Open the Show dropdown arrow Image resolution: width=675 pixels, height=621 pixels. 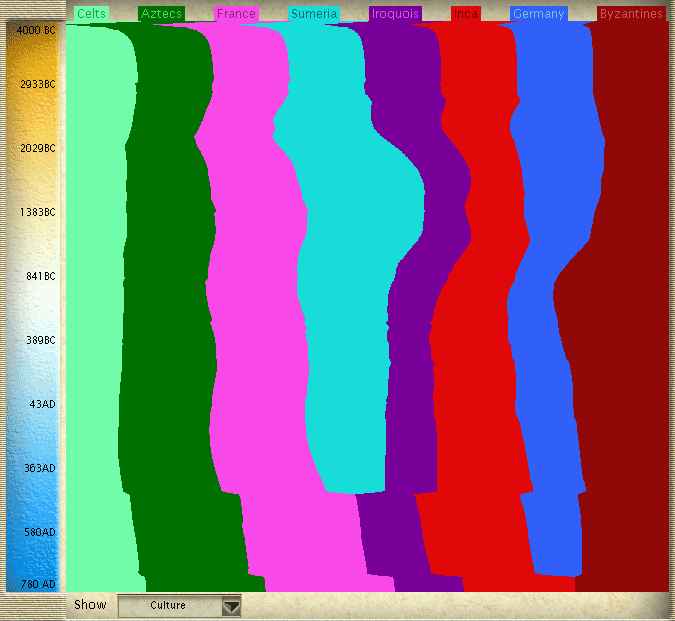coord(231,606)
